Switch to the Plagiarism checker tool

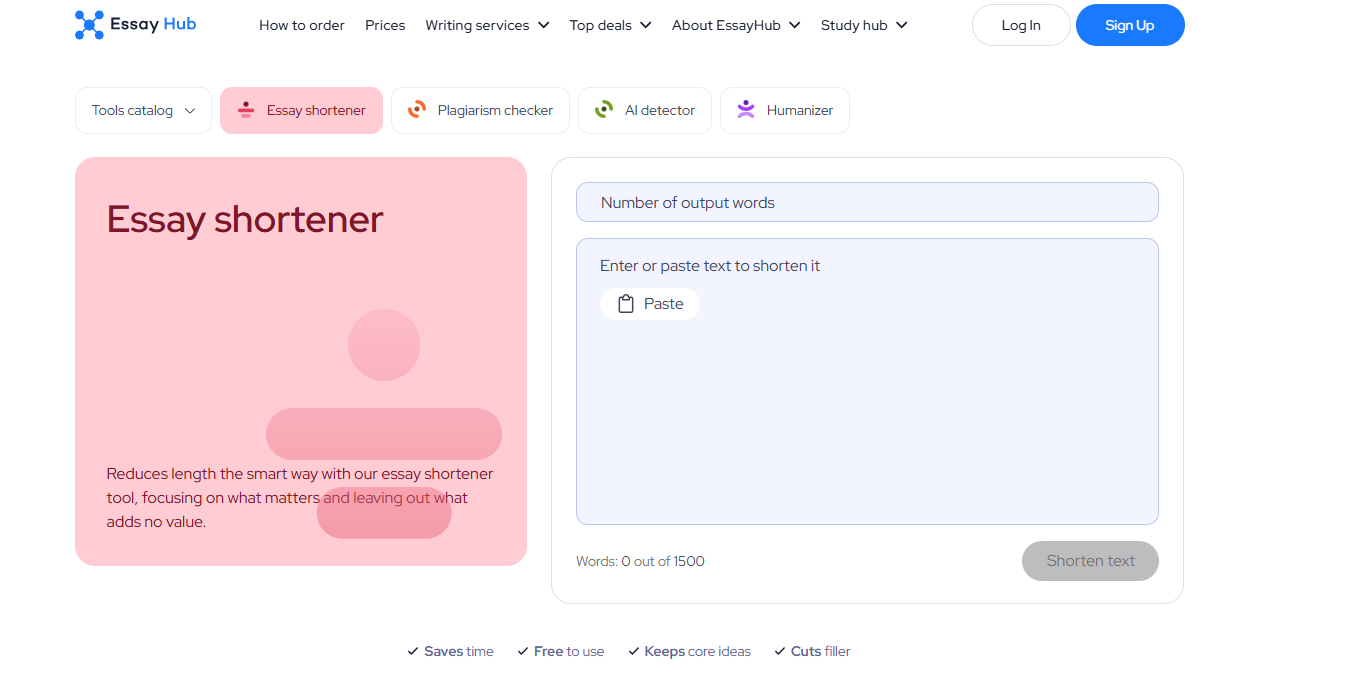tap(480, 110)
